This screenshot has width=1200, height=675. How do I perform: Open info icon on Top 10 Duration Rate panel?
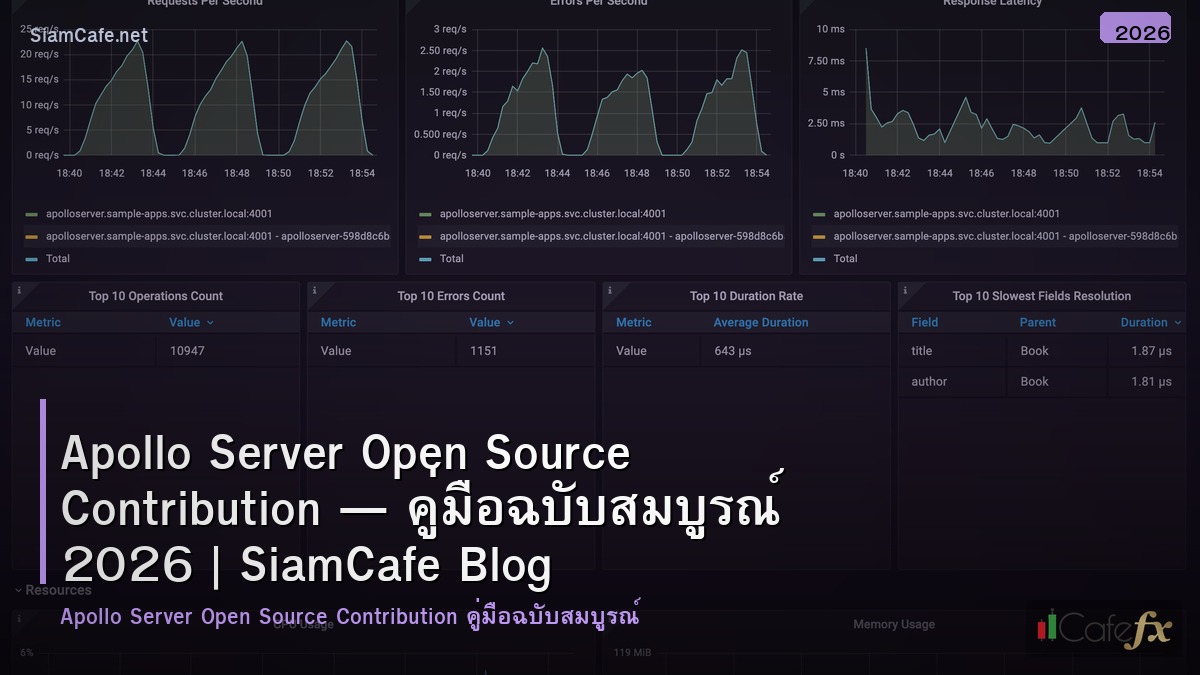610,289
